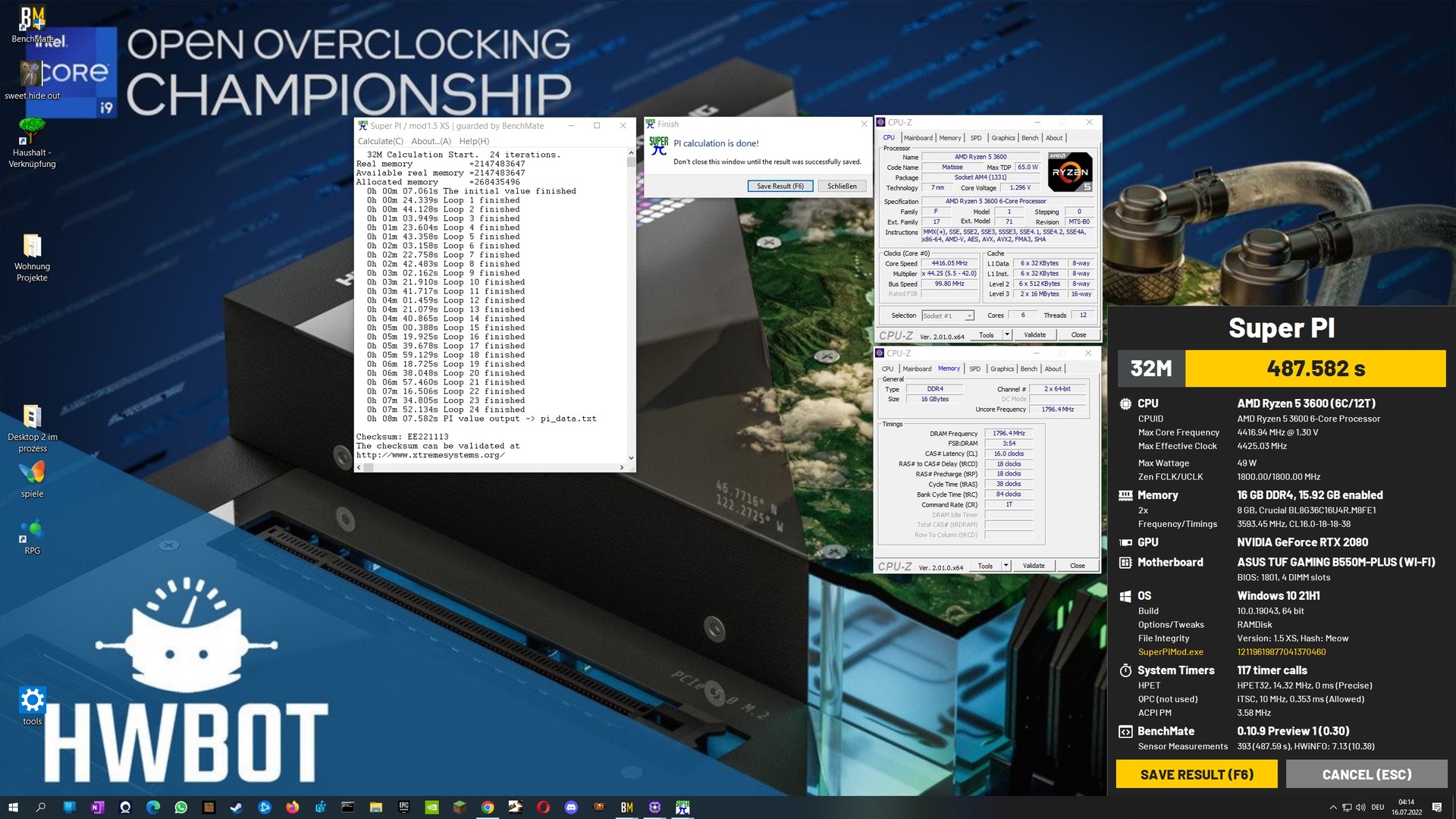Open the command prompt taskbar icon

coord(347,808)
